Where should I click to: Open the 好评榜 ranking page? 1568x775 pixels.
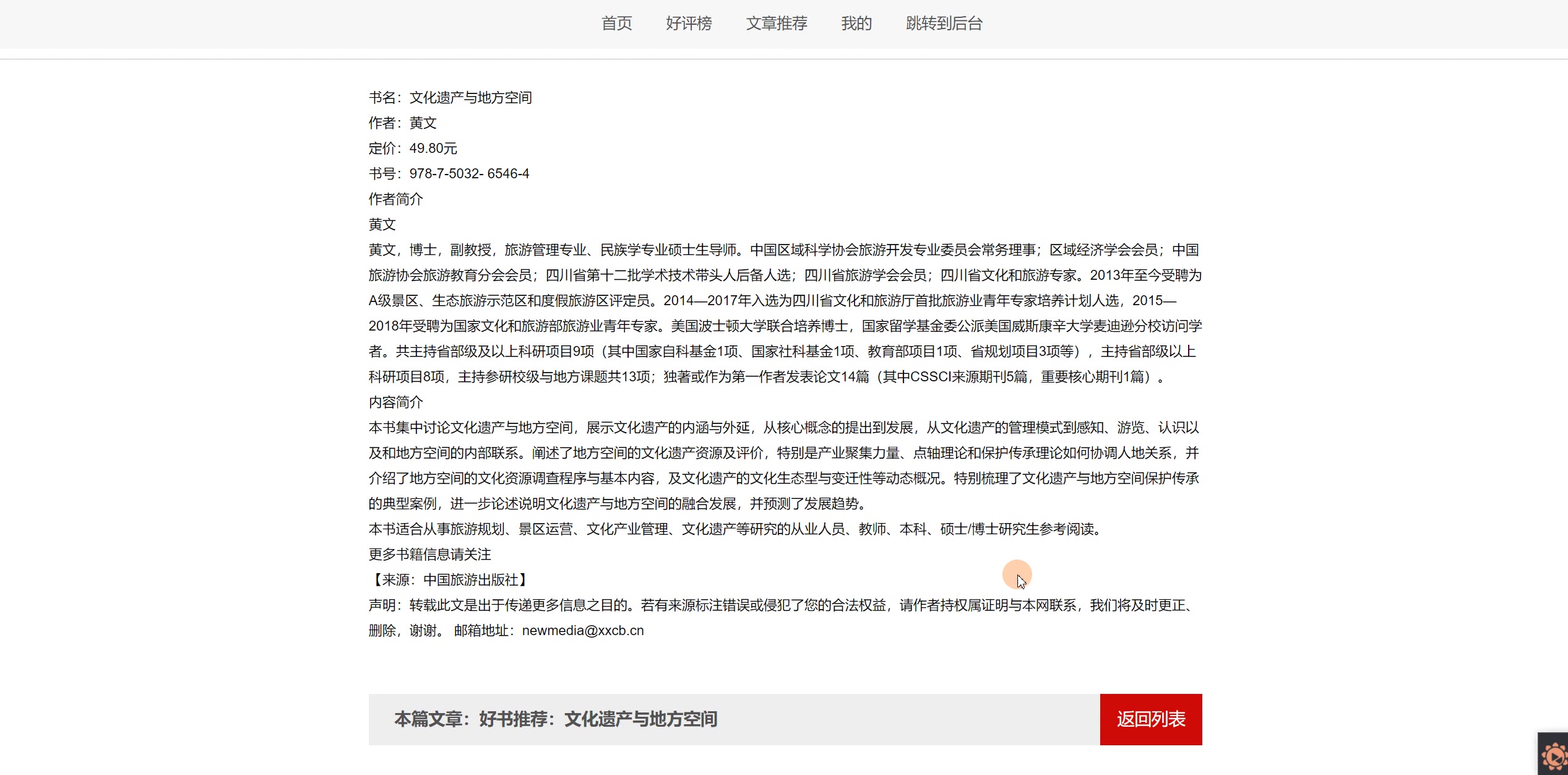pos(689,24)
